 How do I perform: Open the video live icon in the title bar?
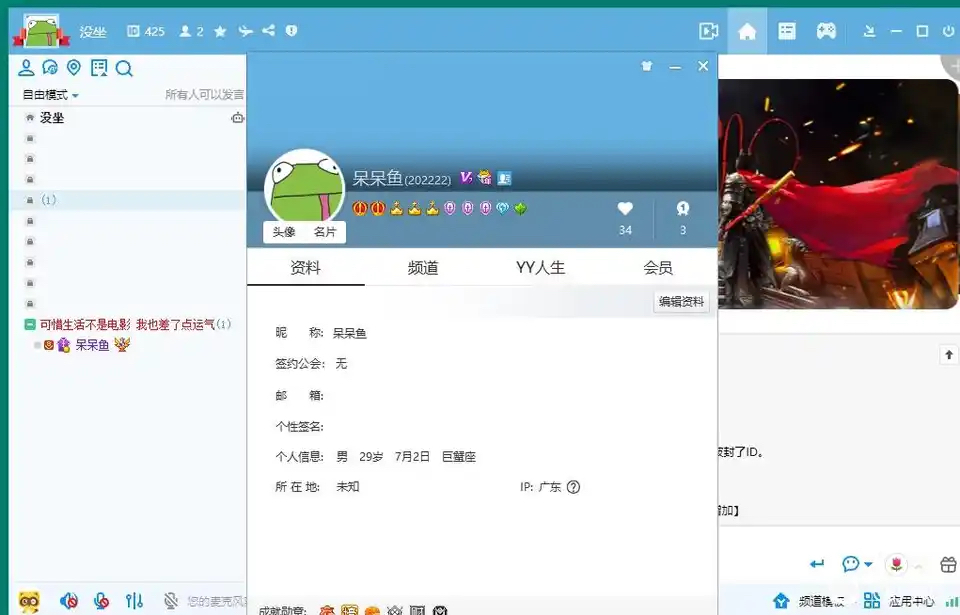708,31
